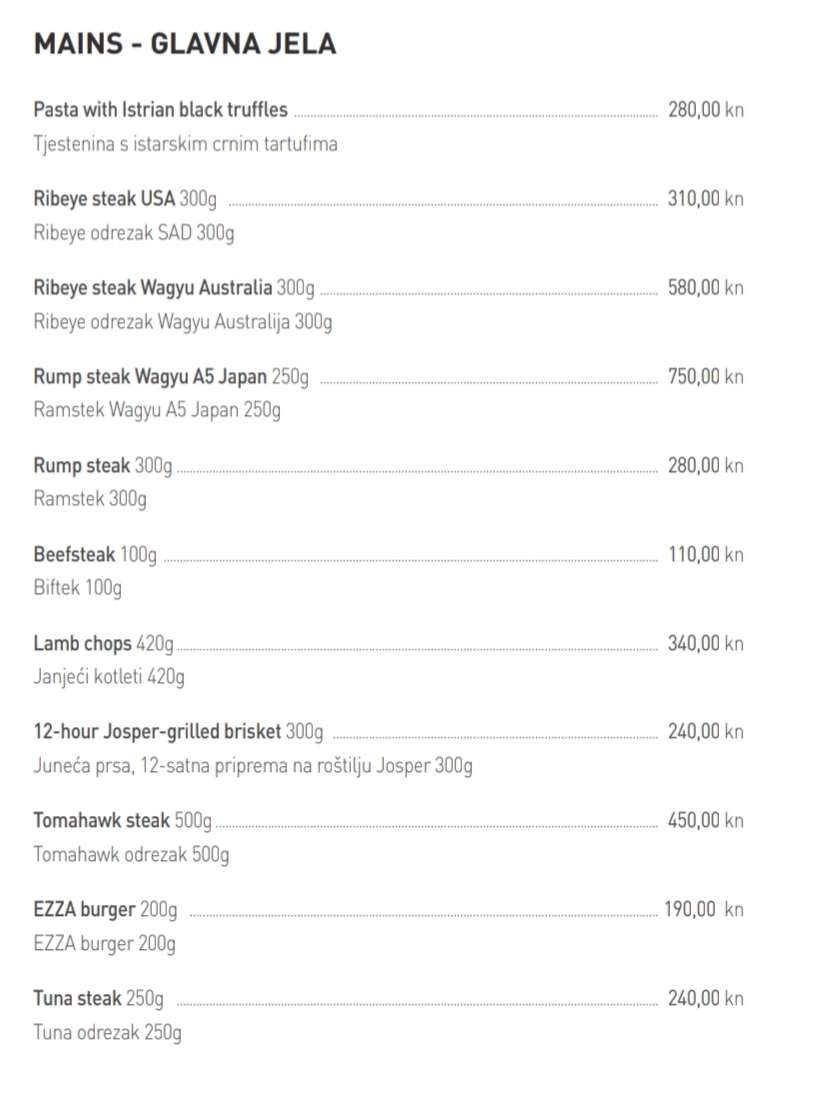Click Janjeći kotleti 420g description
This screenshot has width=813, height=1115.
pyautogui.click(x=109, y=676)
